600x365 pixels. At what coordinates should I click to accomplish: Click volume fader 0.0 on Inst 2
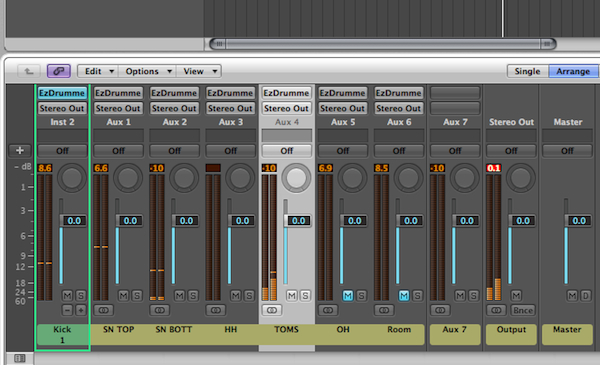click(72, 221)
